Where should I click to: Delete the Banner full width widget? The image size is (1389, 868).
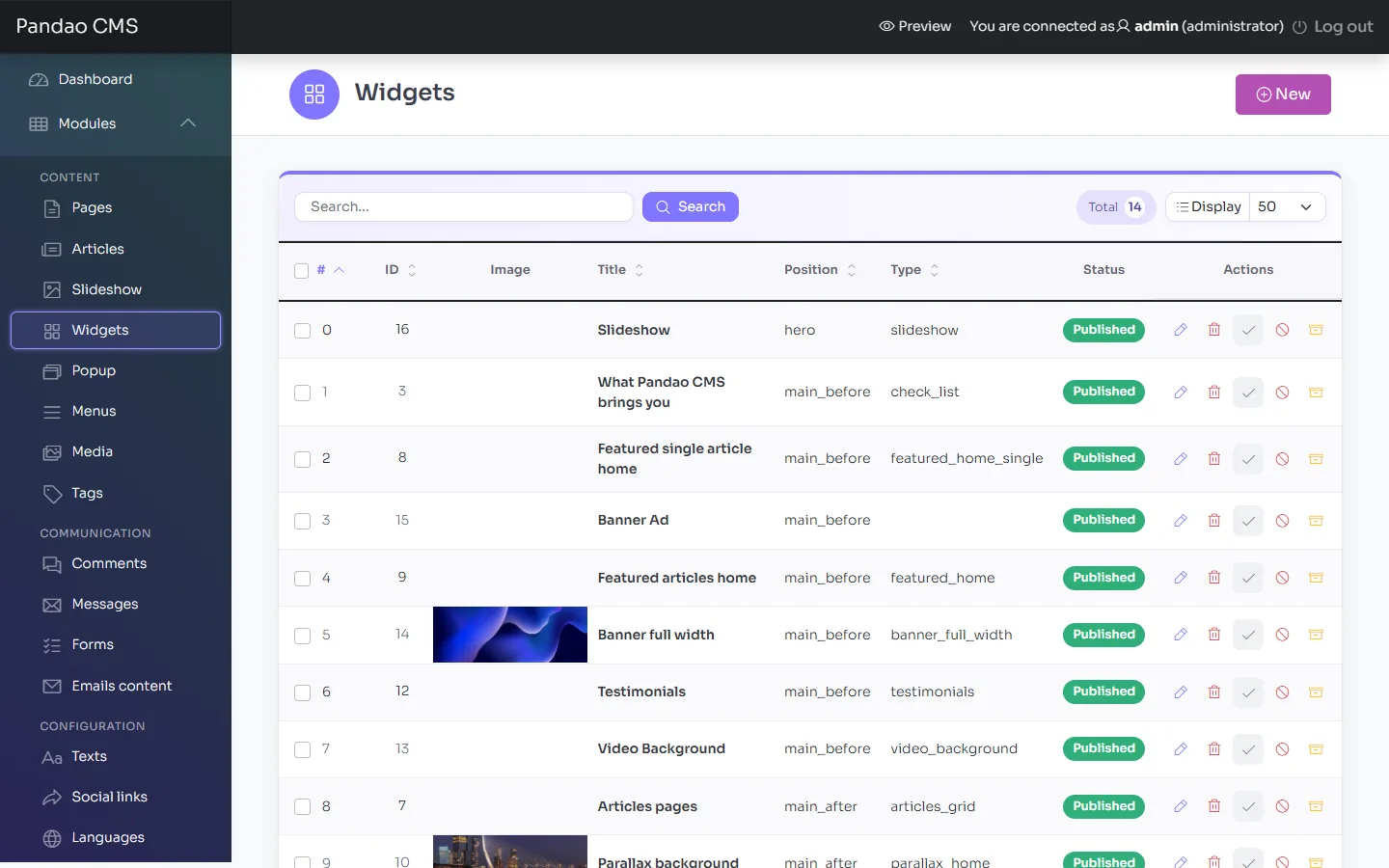pos(1214,635)
